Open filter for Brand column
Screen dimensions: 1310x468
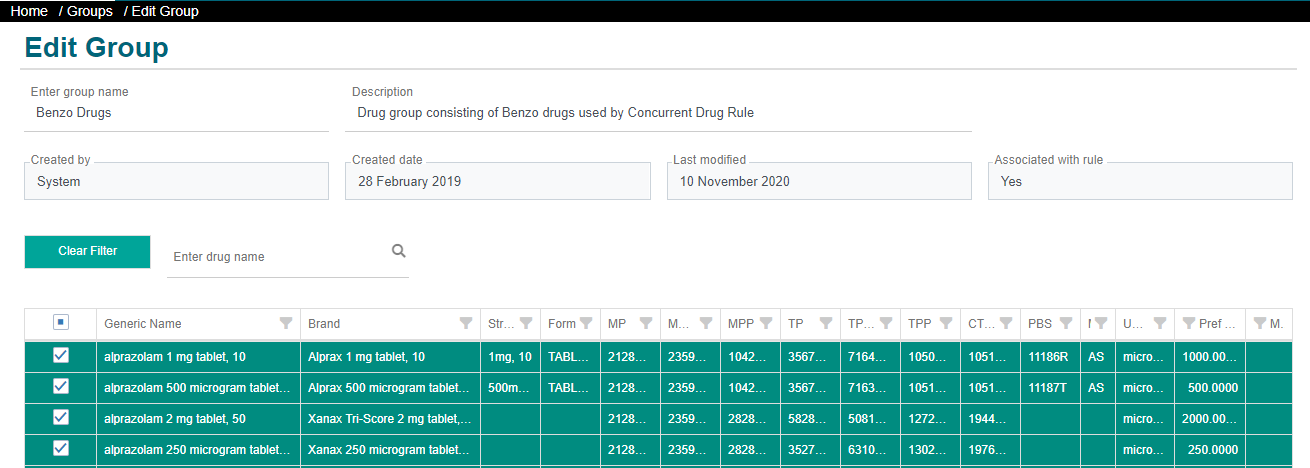[x=466, y=323]
